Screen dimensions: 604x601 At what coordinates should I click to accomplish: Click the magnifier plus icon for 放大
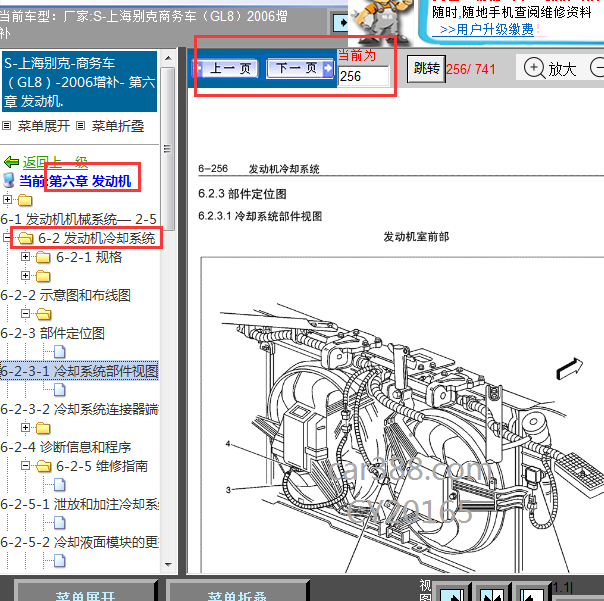tap(534, 68)
